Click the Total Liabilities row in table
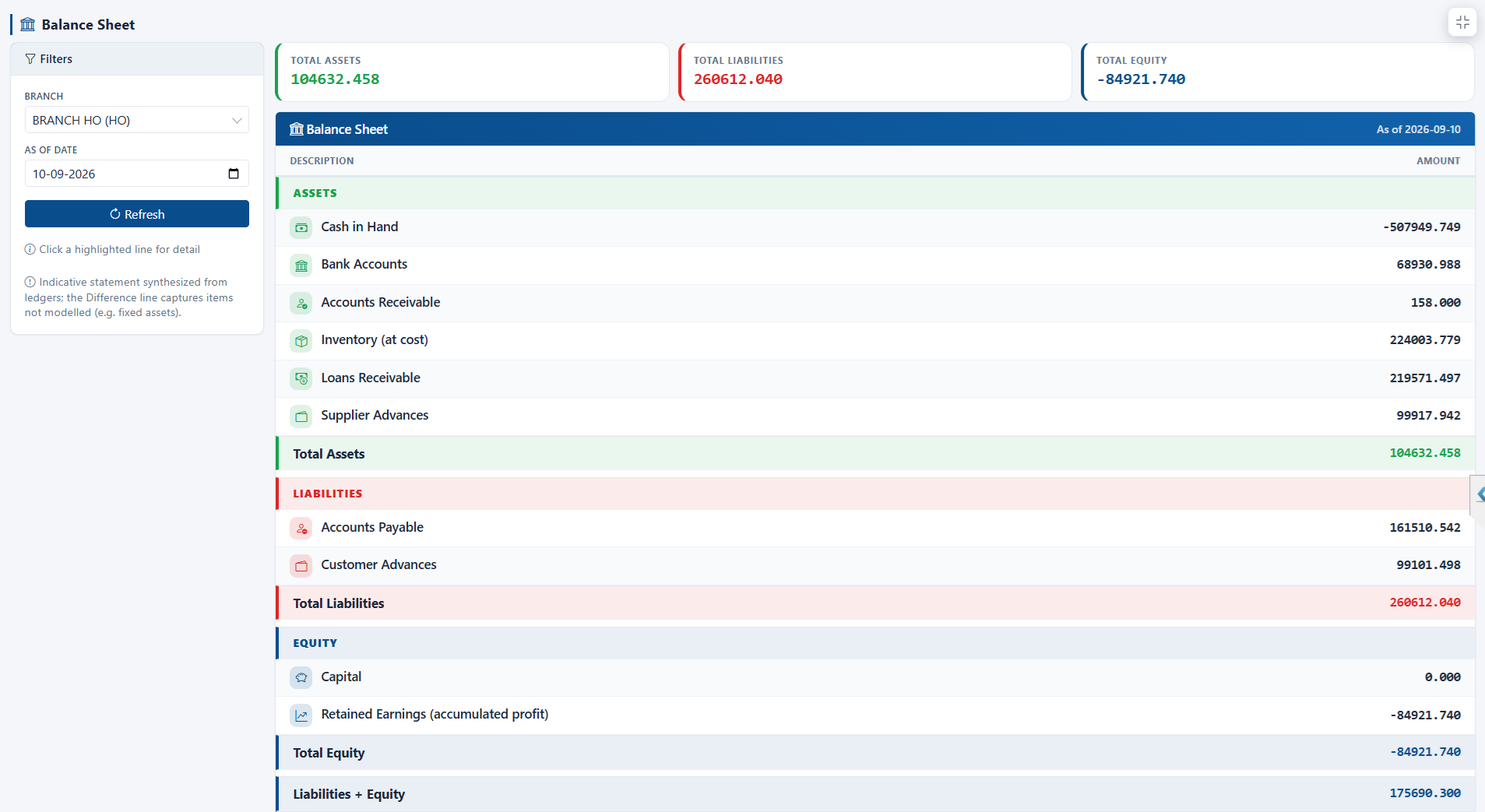 (x=875, y=603)
